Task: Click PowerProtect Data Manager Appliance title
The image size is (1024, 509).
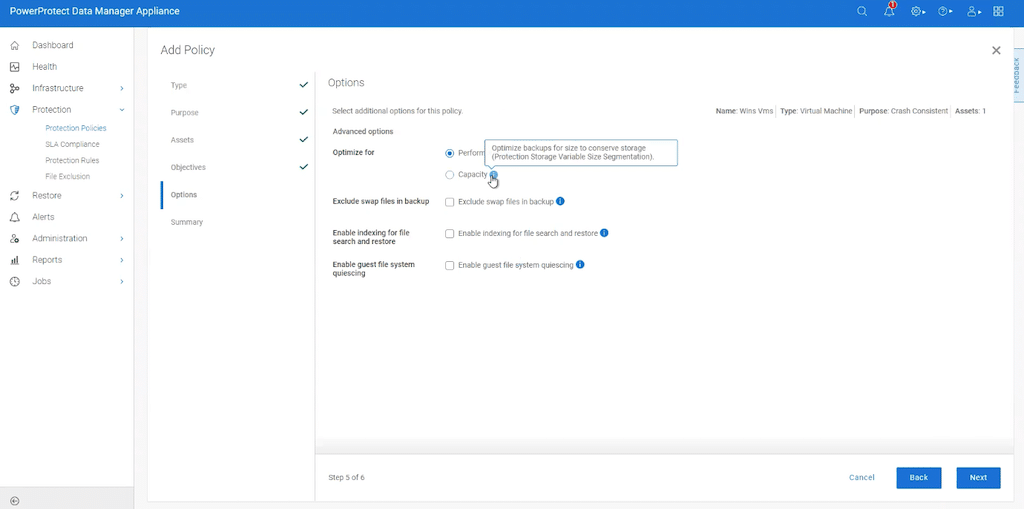Action: [95, 11]
